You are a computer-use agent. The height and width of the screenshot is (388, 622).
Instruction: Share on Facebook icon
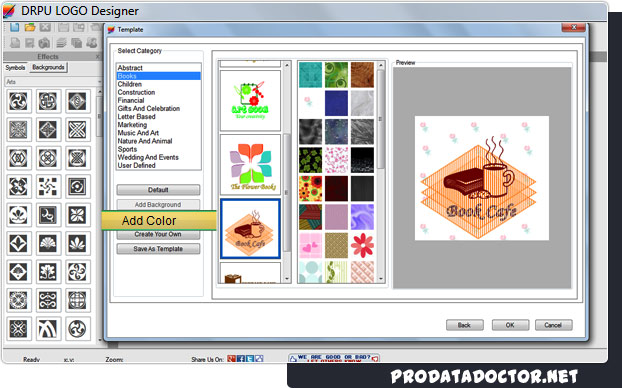(x=241, y=359)
